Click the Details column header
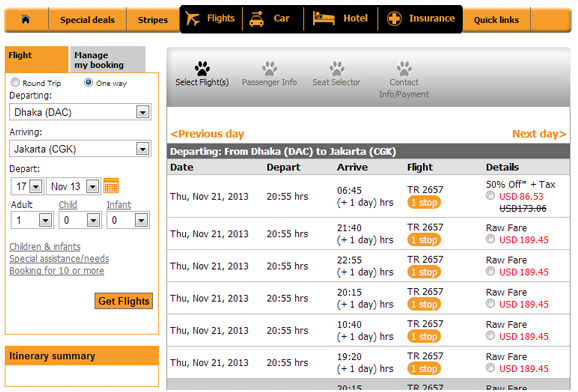This screenshot has height=392, width=578. (502, 167)
